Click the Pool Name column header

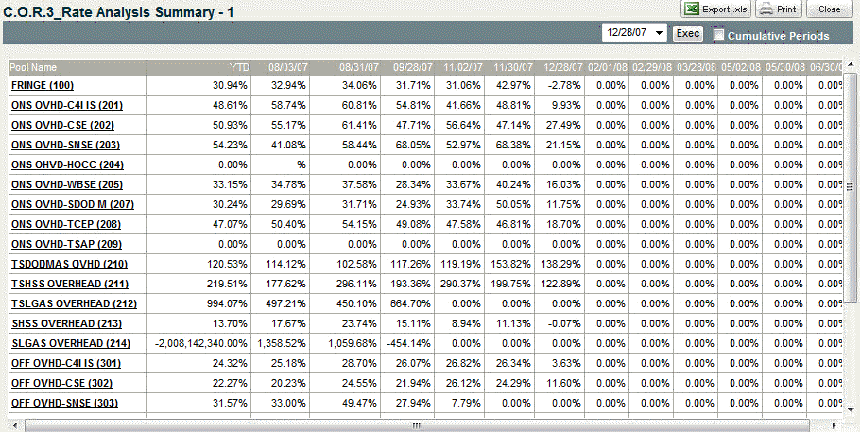(33, 67)
